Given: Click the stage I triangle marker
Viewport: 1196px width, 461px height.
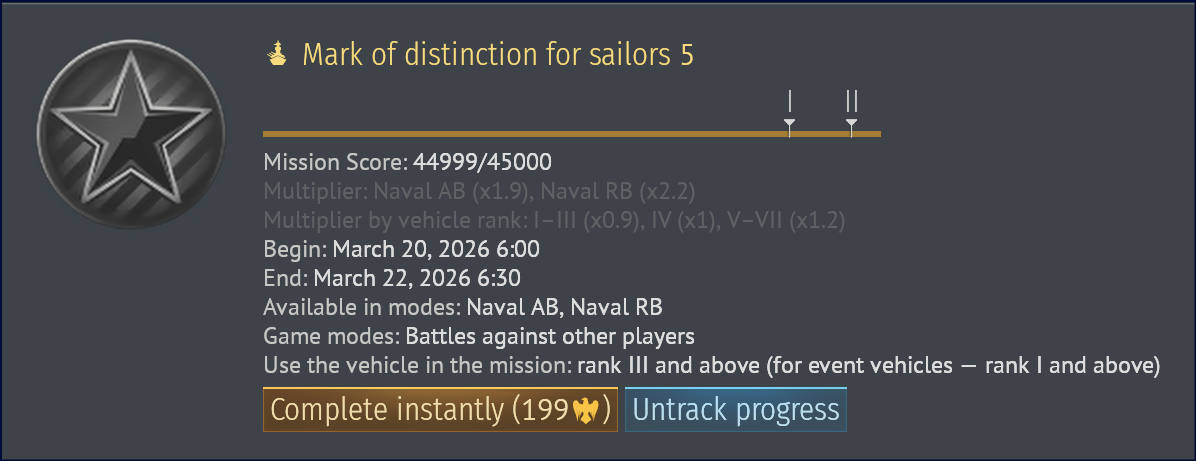Looking at the screenshot, I should click(x=790, y=123).
